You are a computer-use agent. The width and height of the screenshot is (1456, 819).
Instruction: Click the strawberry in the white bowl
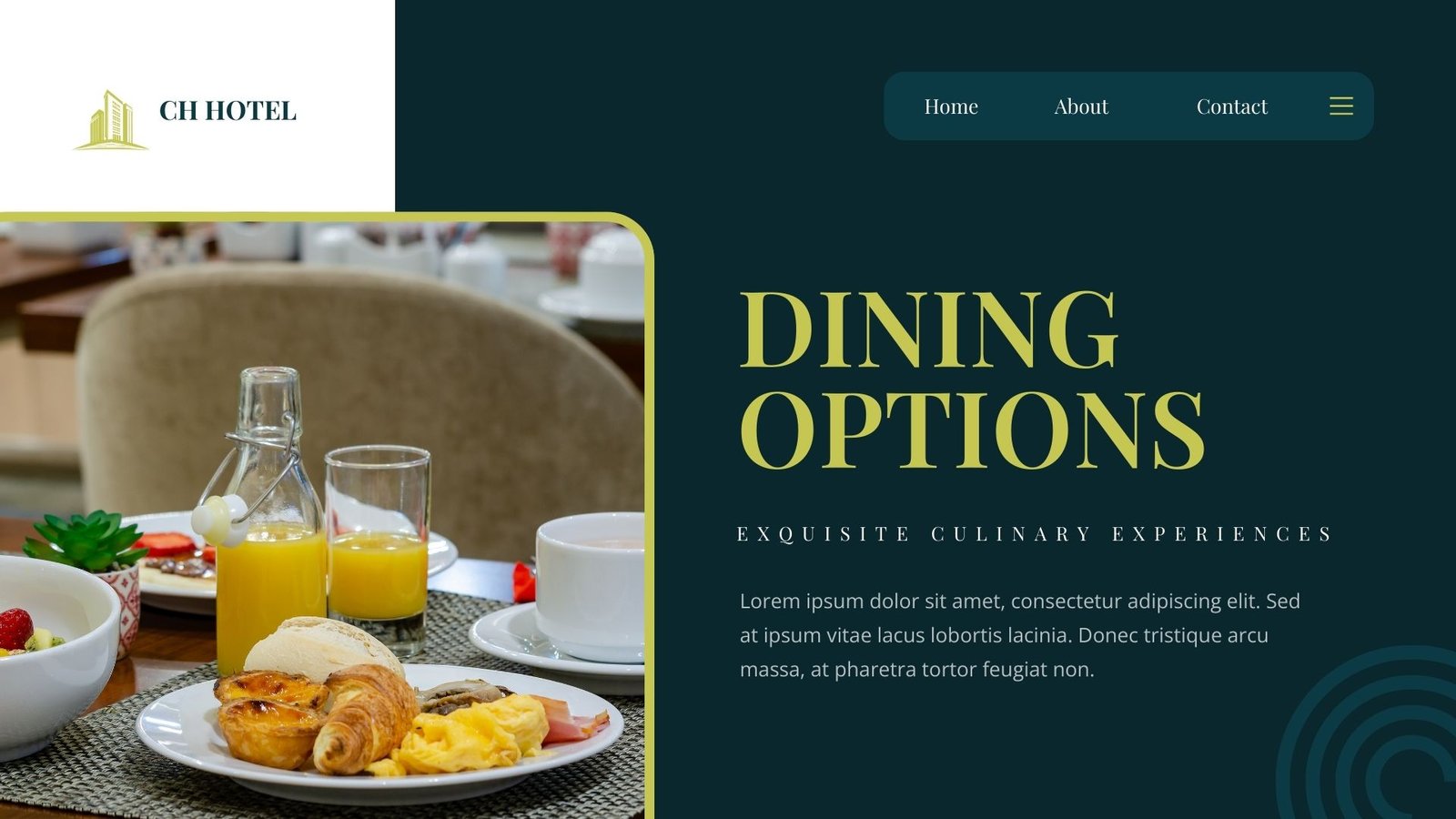(x=15, y=629)
